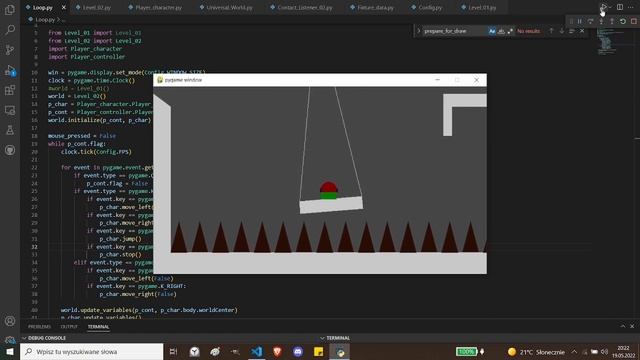Toggle Use Regular Expression in find
Viewport: 640px width, 360px height.
[510, 31]
